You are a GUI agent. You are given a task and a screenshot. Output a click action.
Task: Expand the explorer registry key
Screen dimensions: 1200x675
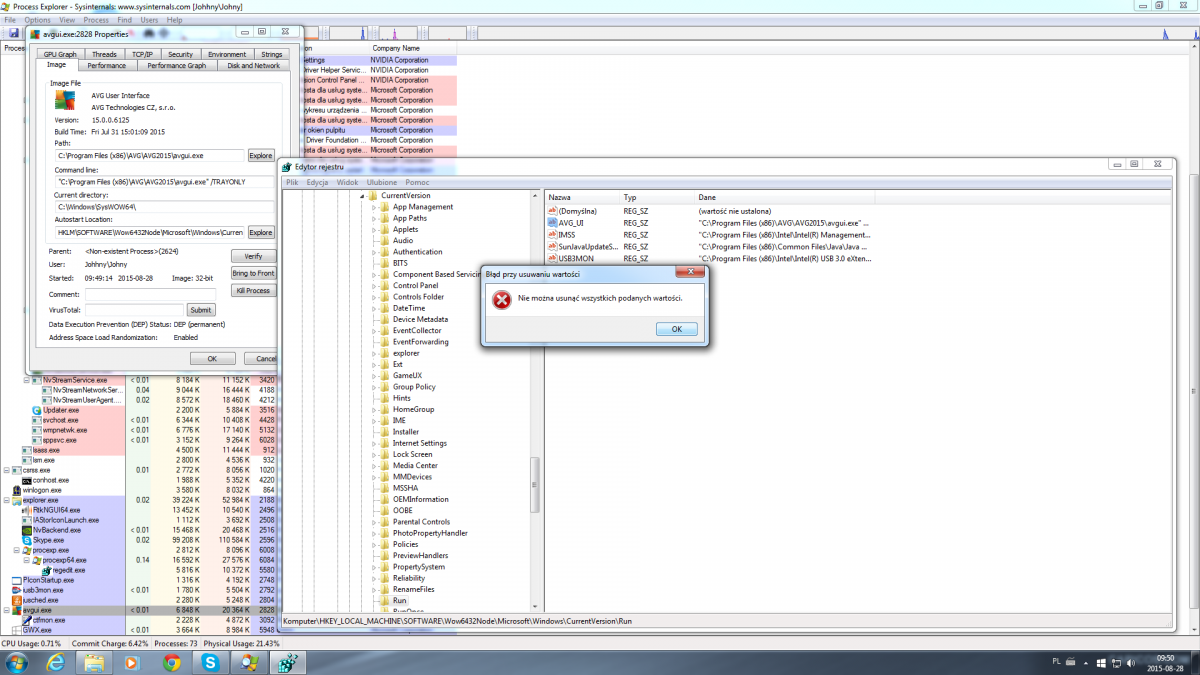point(373,353)
